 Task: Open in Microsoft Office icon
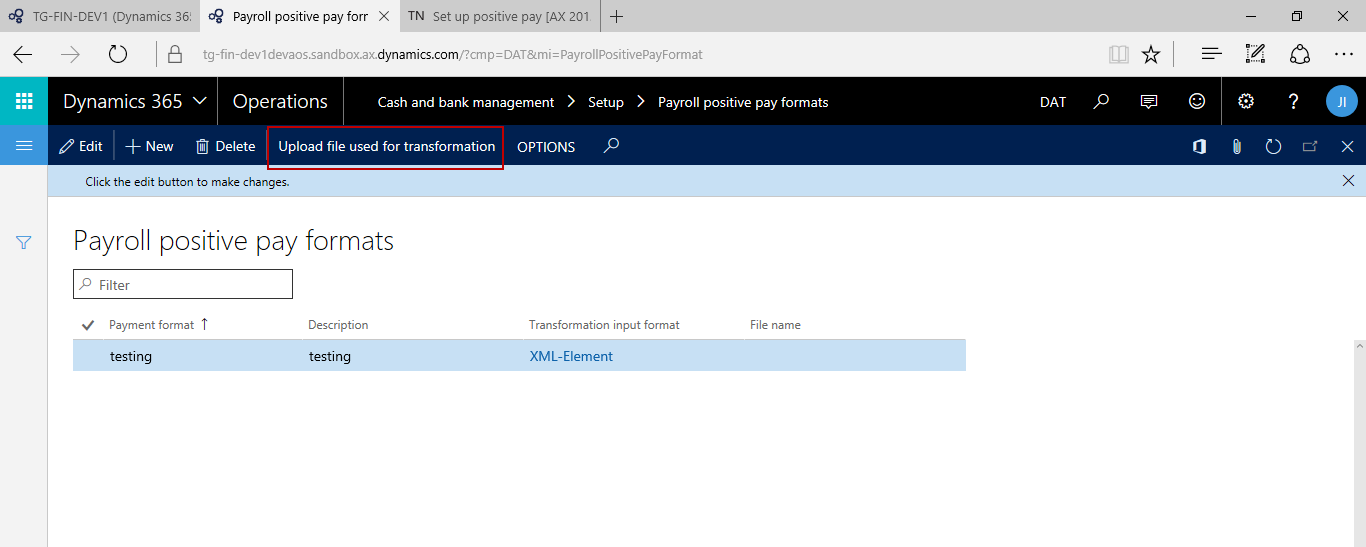coord(1199,147)
